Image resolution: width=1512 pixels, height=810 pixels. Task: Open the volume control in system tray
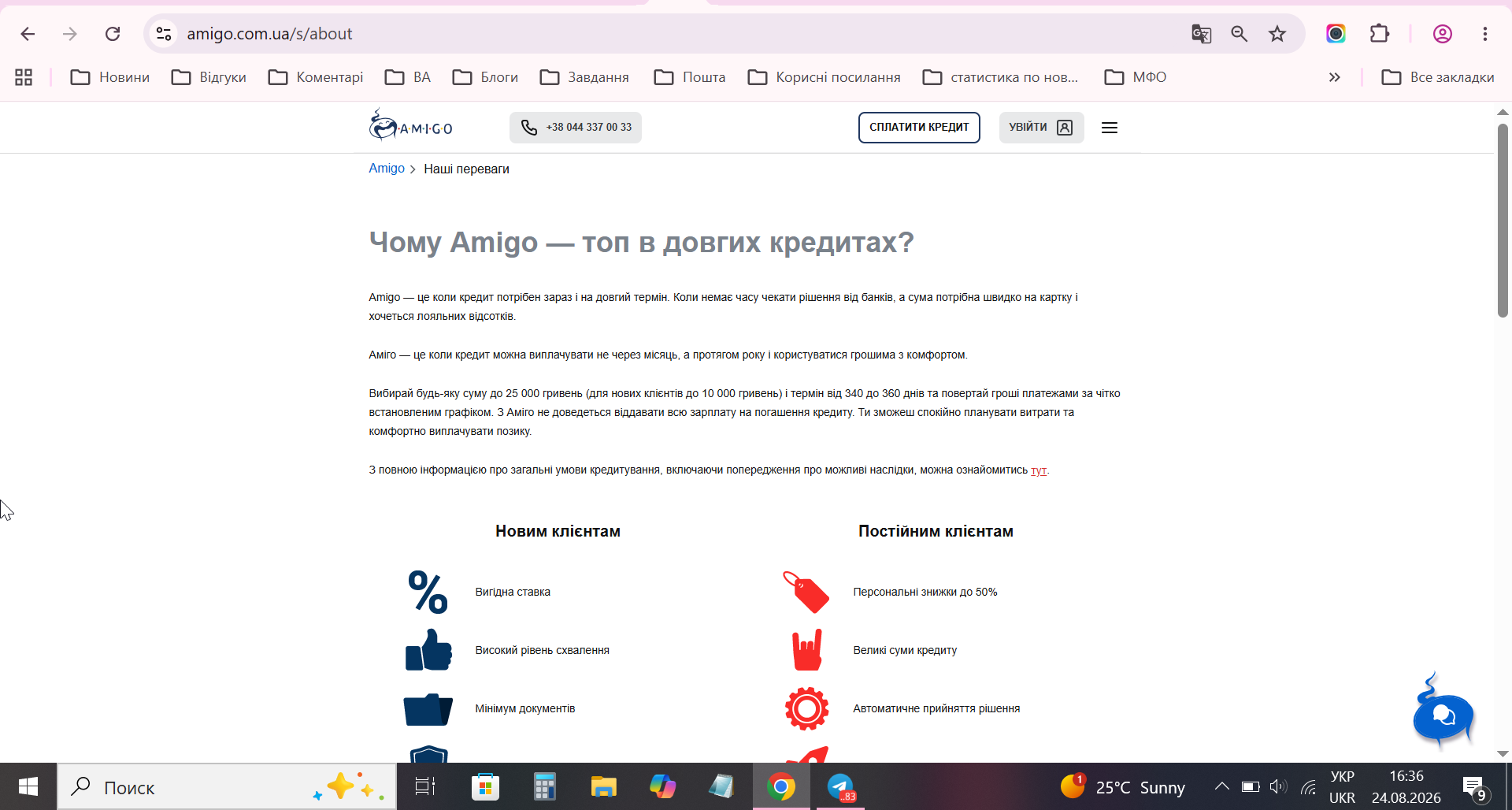tap(1278, 786)
